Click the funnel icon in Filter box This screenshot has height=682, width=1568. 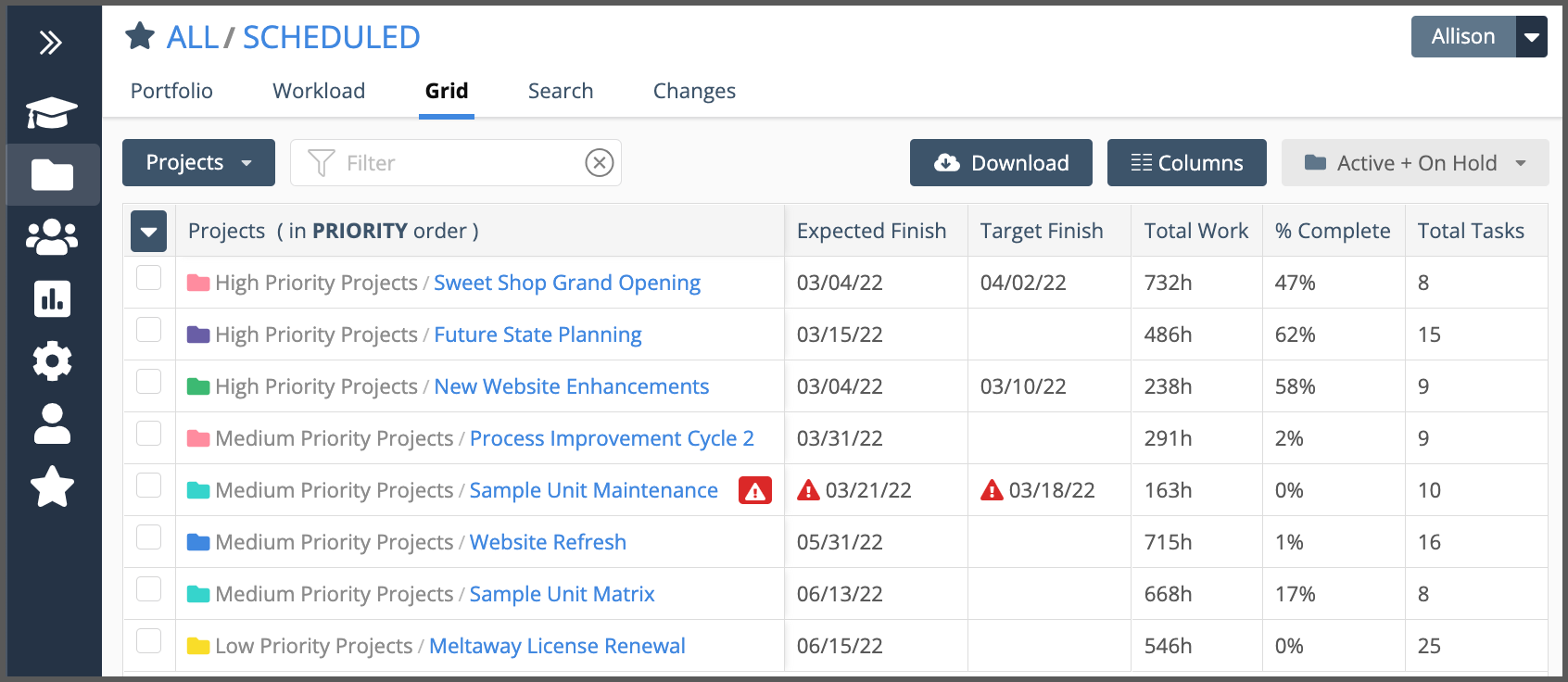[x=321, y=163]
